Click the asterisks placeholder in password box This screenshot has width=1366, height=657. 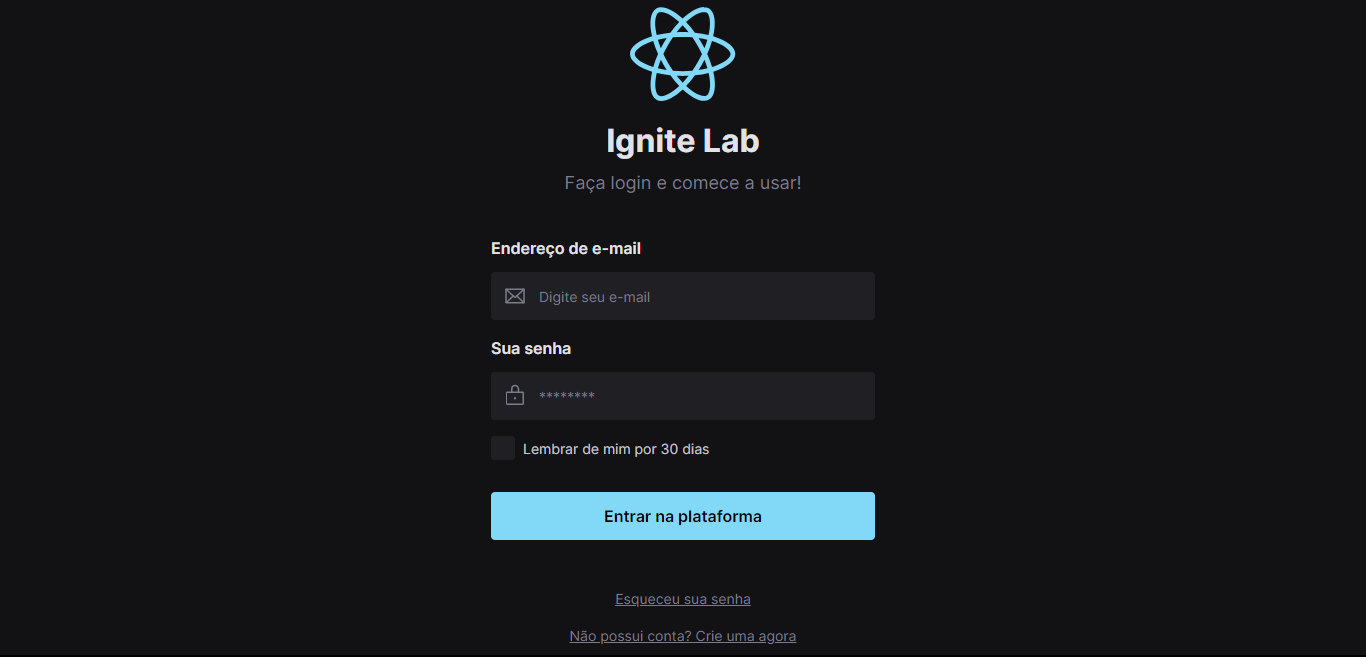[567, 397]
